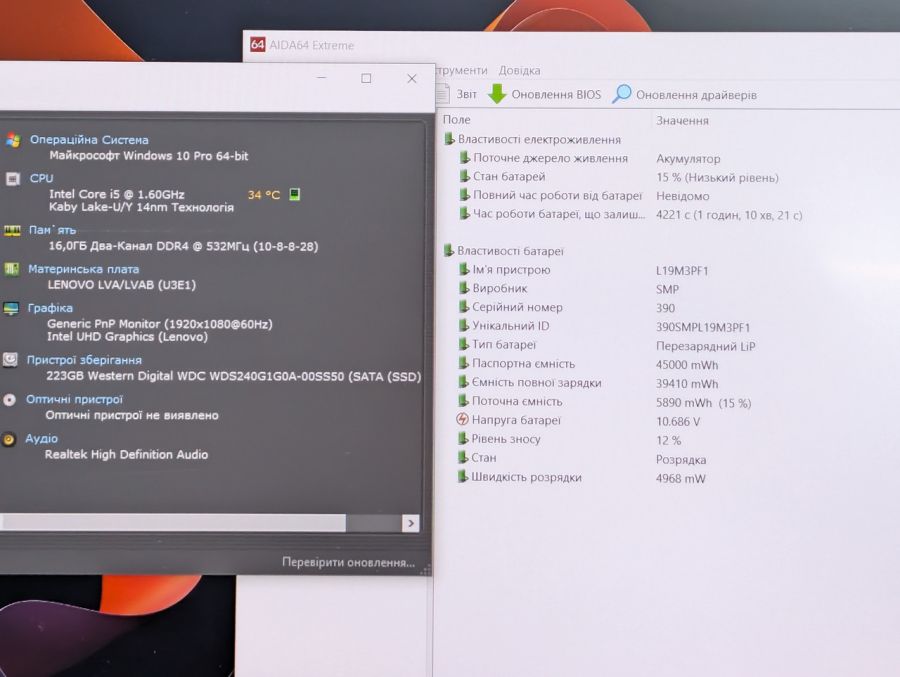This screenshot has height=677, width=900.
Task: Click the icon beside Стан row
Action: tap(463, 457)
